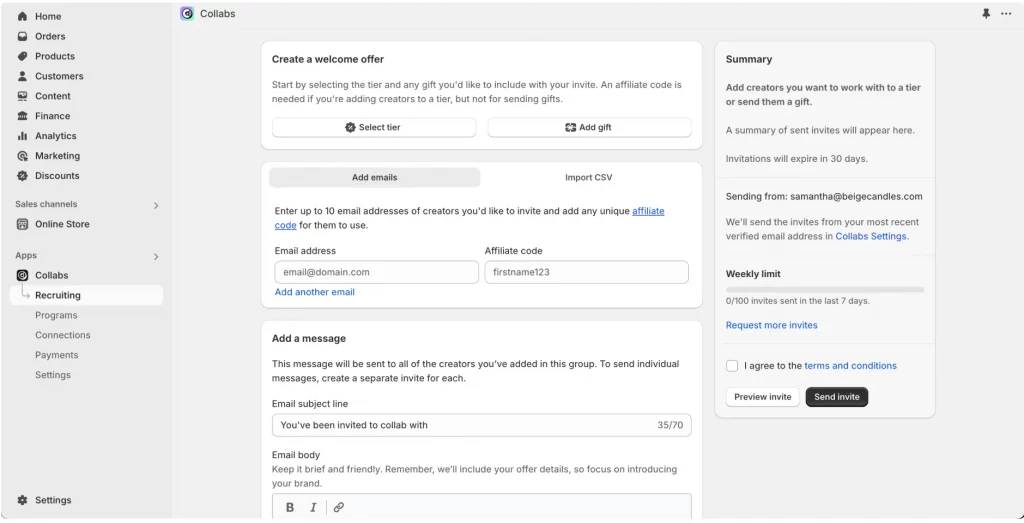Click Request more invites link
Screen dimensions: 1024x523
(771, 325)
